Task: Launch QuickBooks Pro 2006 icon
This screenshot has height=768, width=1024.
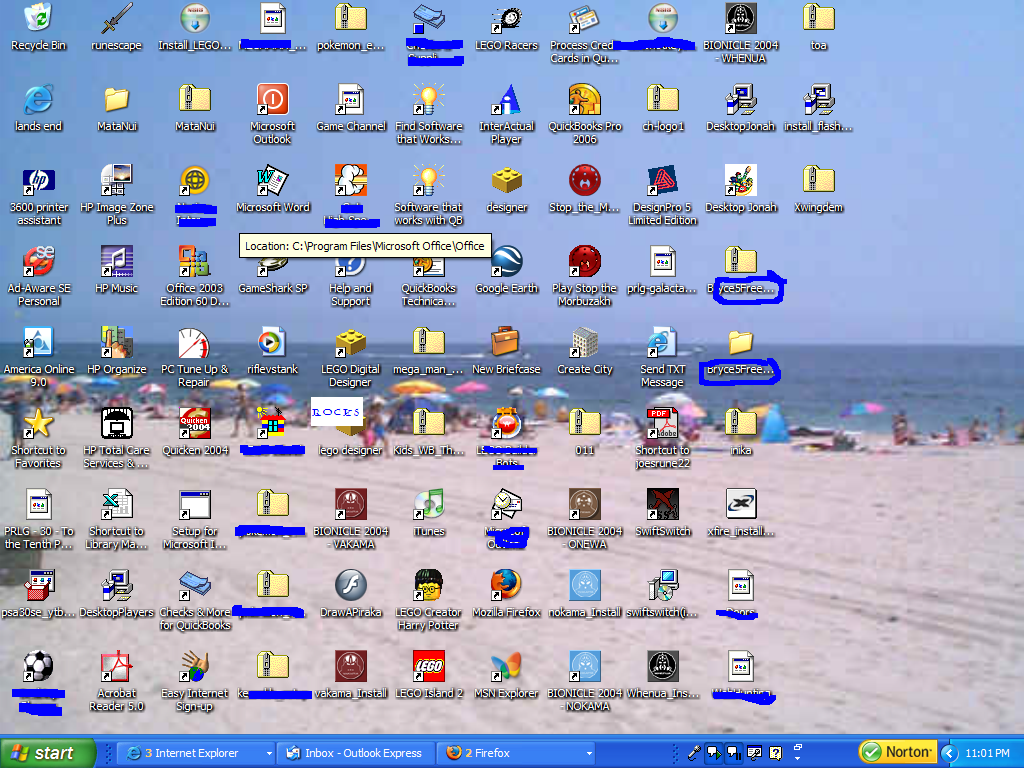Action: click(x=584, y=100)
